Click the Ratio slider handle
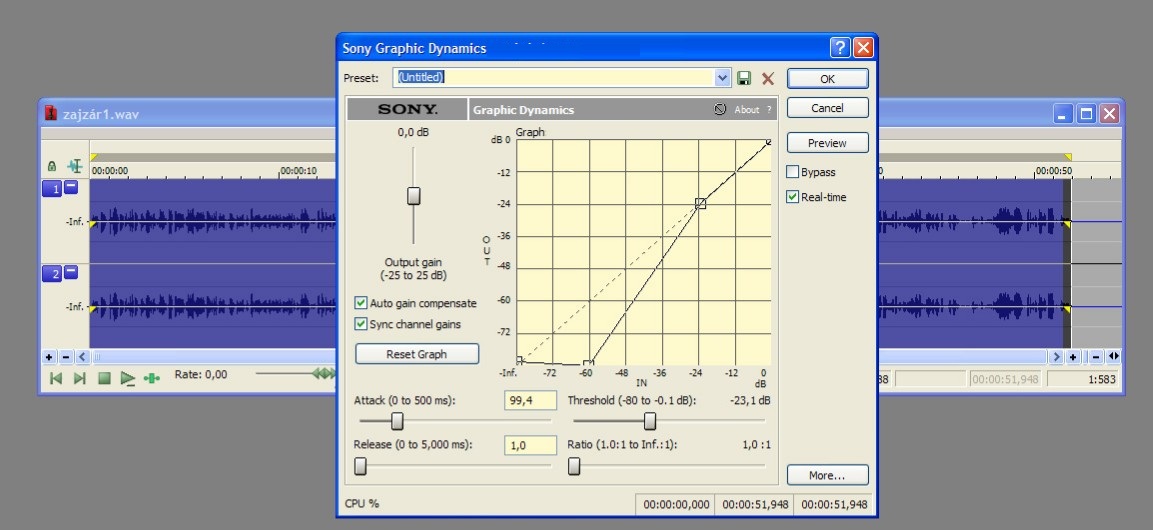Screen dimensions: 1153x530 tap(574, 466)
